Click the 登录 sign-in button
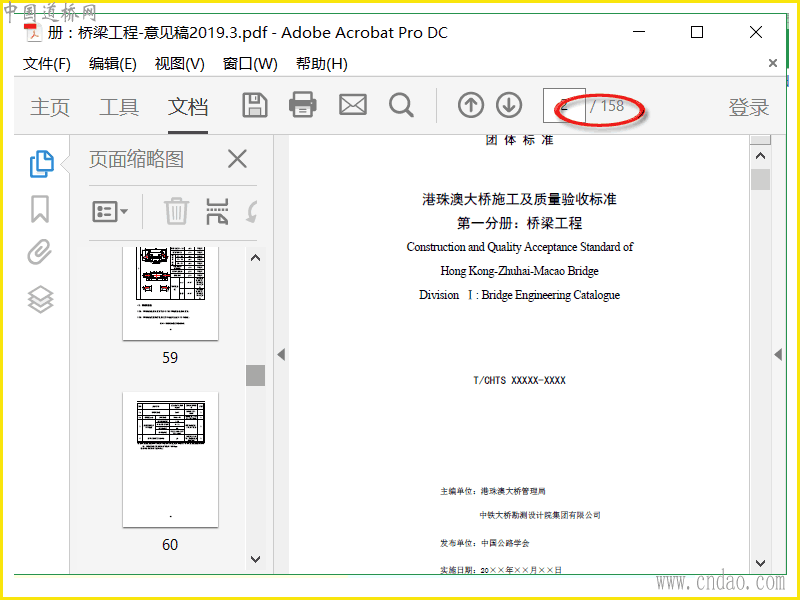The image size is (800, 600). (748, 107)
